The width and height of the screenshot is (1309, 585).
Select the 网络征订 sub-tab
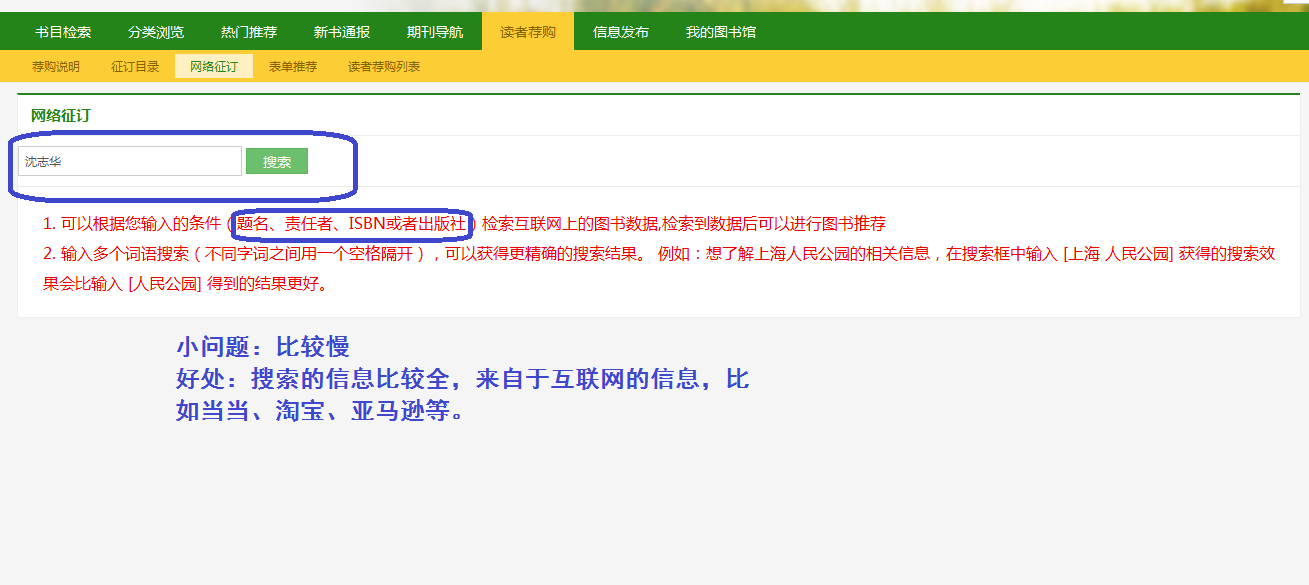[214, 67]
